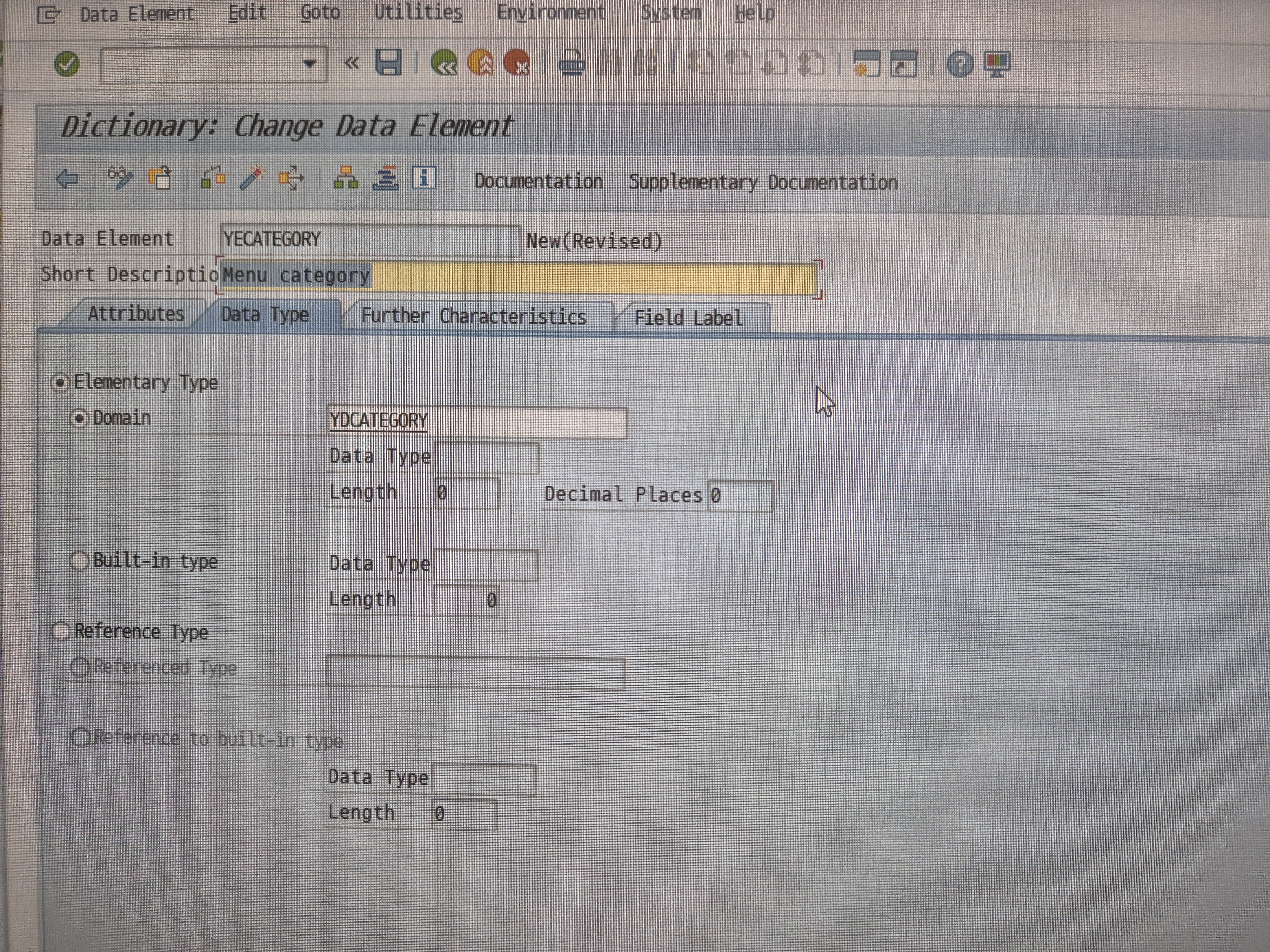Click the Short Description field Menu category
Screen dimensions: 1270x952
pos(518,277)
